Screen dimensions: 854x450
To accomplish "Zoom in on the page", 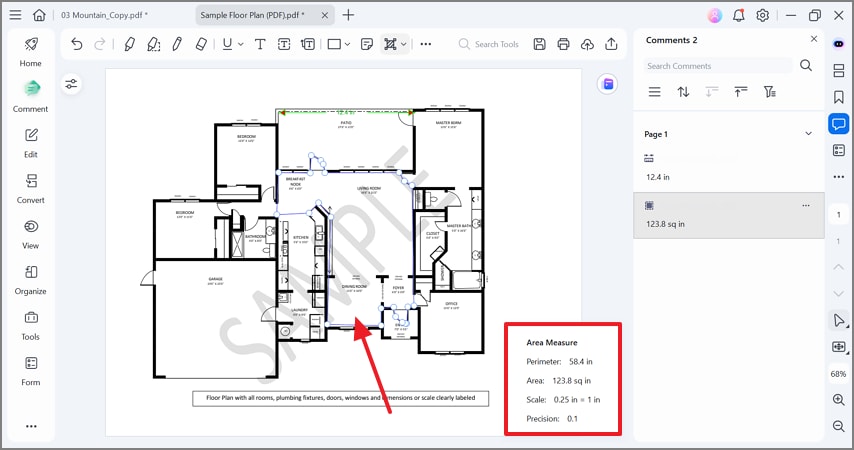I will tap(839, 400).
